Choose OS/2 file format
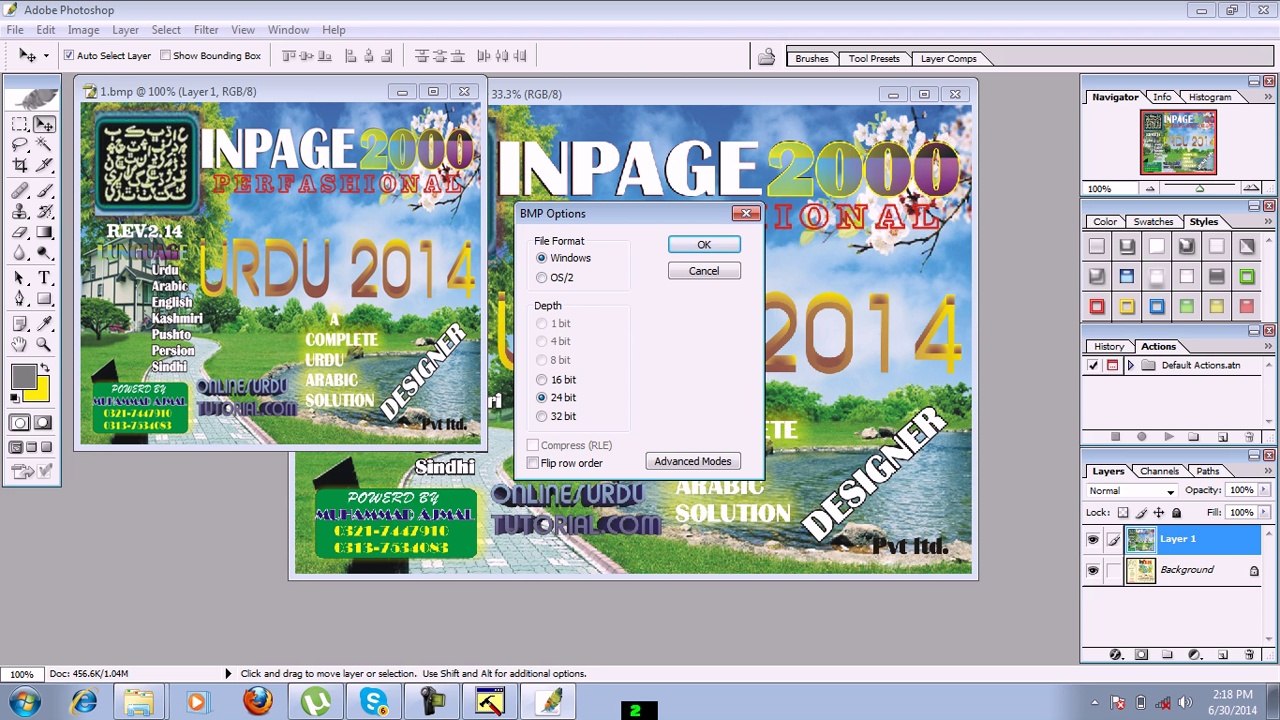The image size is (1280, 720). pos(541,277)
